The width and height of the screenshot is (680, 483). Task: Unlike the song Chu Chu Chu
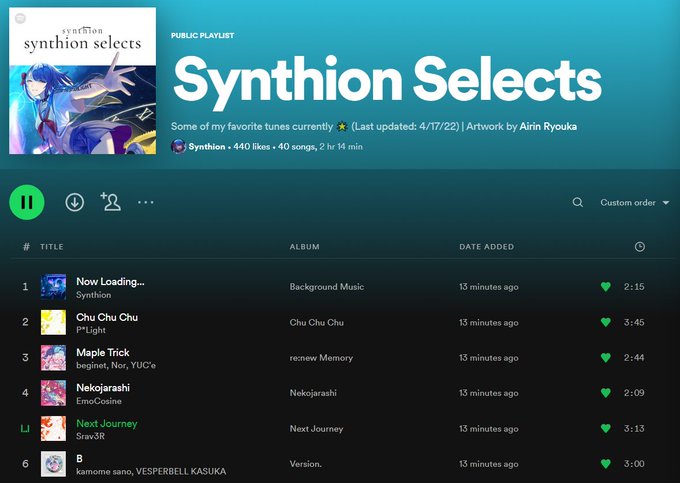[x=606, y=322]
